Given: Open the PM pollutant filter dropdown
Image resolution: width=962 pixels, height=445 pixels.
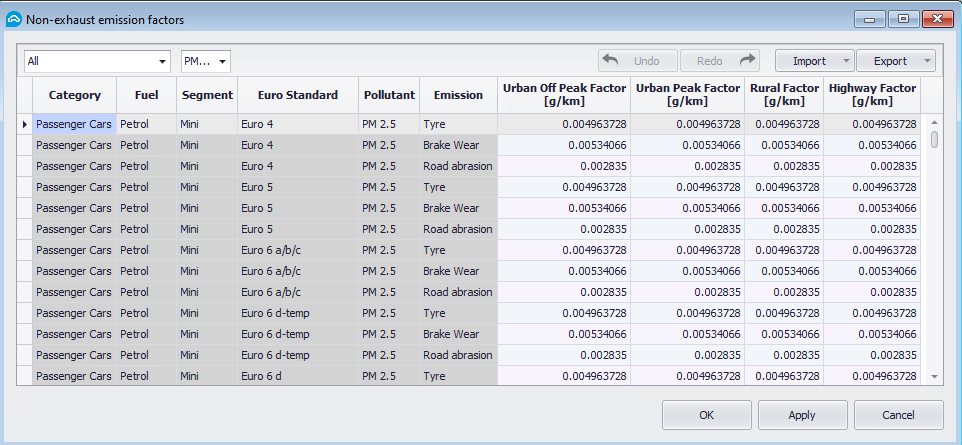Looking at the screenshot, I should coord(222,61).
